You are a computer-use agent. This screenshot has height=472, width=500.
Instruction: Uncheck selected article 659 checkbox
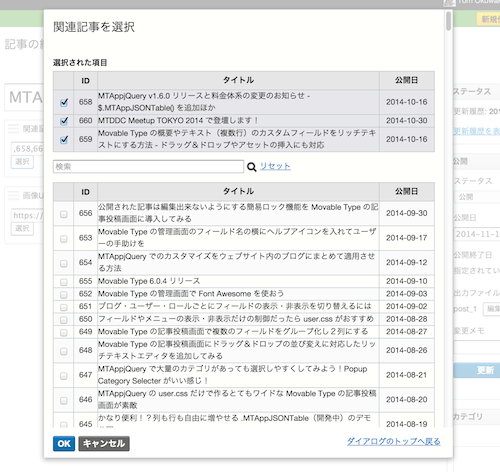pyautogui.click(x=64, y=139)
